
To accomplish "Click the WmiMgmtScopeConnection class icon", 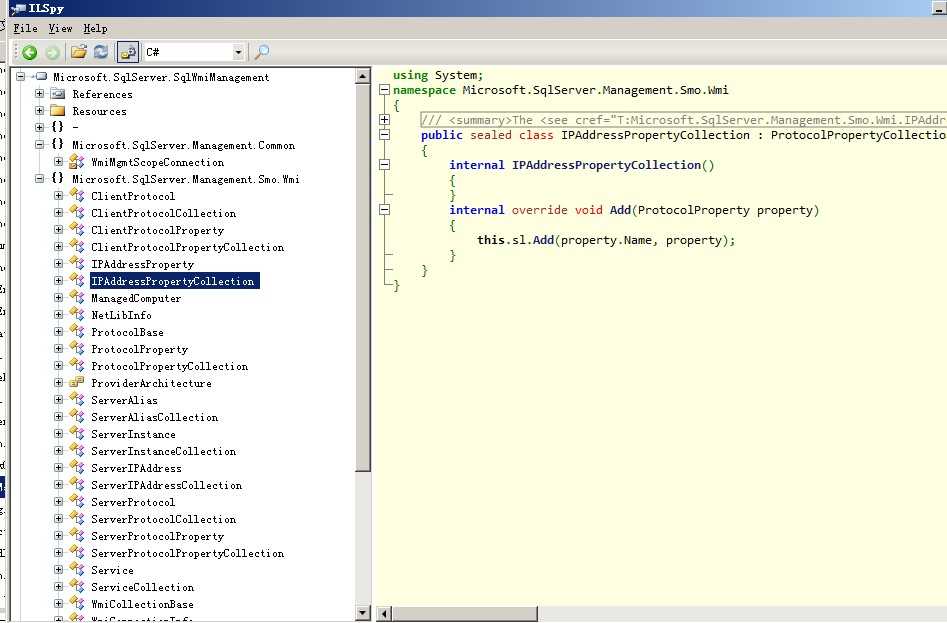I will [77, 162].
